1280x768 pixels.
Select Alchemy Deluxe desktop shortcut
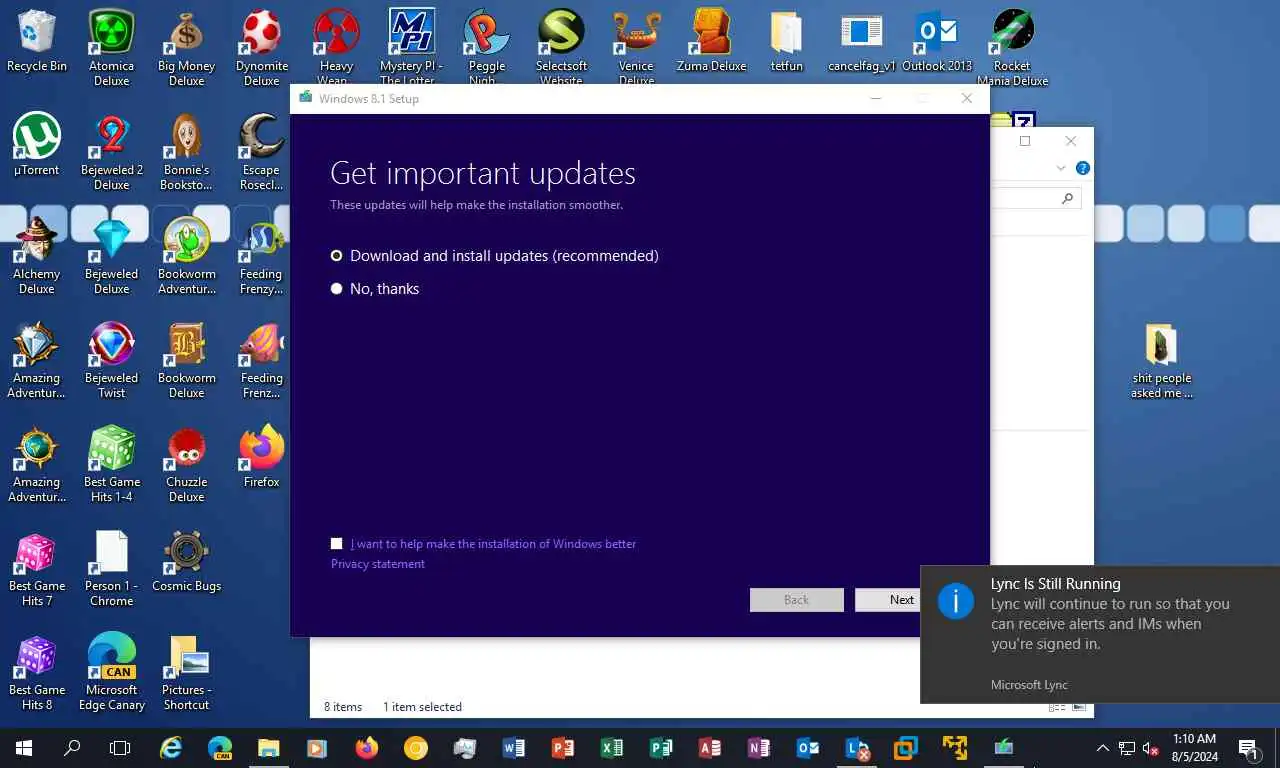[x=37, y=256]
